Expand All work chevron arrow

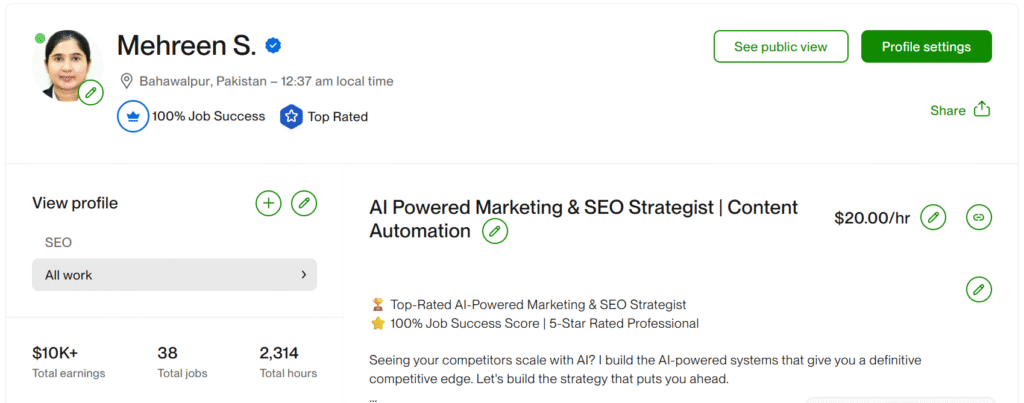[x=303, y=274]
